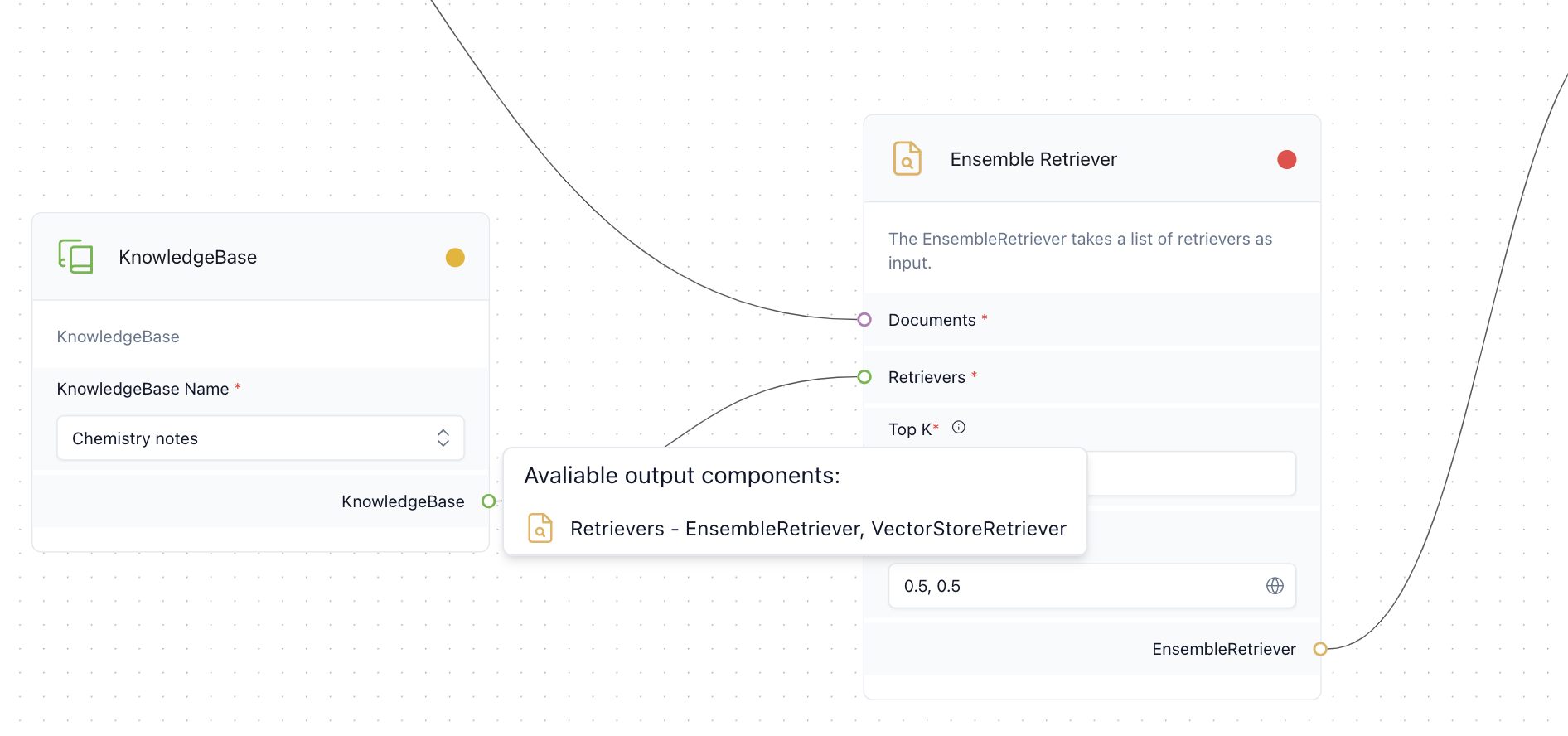
Task: Click the green Retrievers input handle
Action: coord(864,377)
